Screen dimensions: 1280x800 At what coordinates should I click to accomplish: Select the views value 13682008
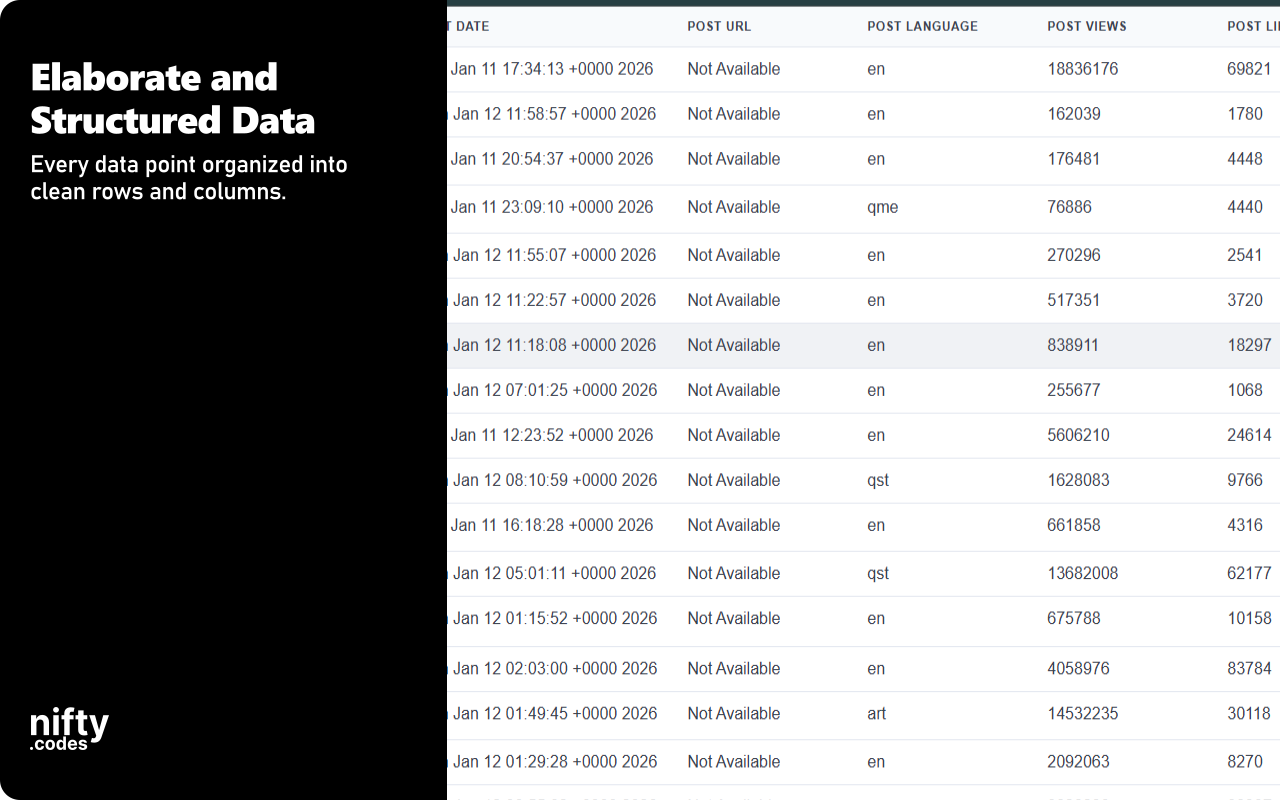pos(1082,573)
